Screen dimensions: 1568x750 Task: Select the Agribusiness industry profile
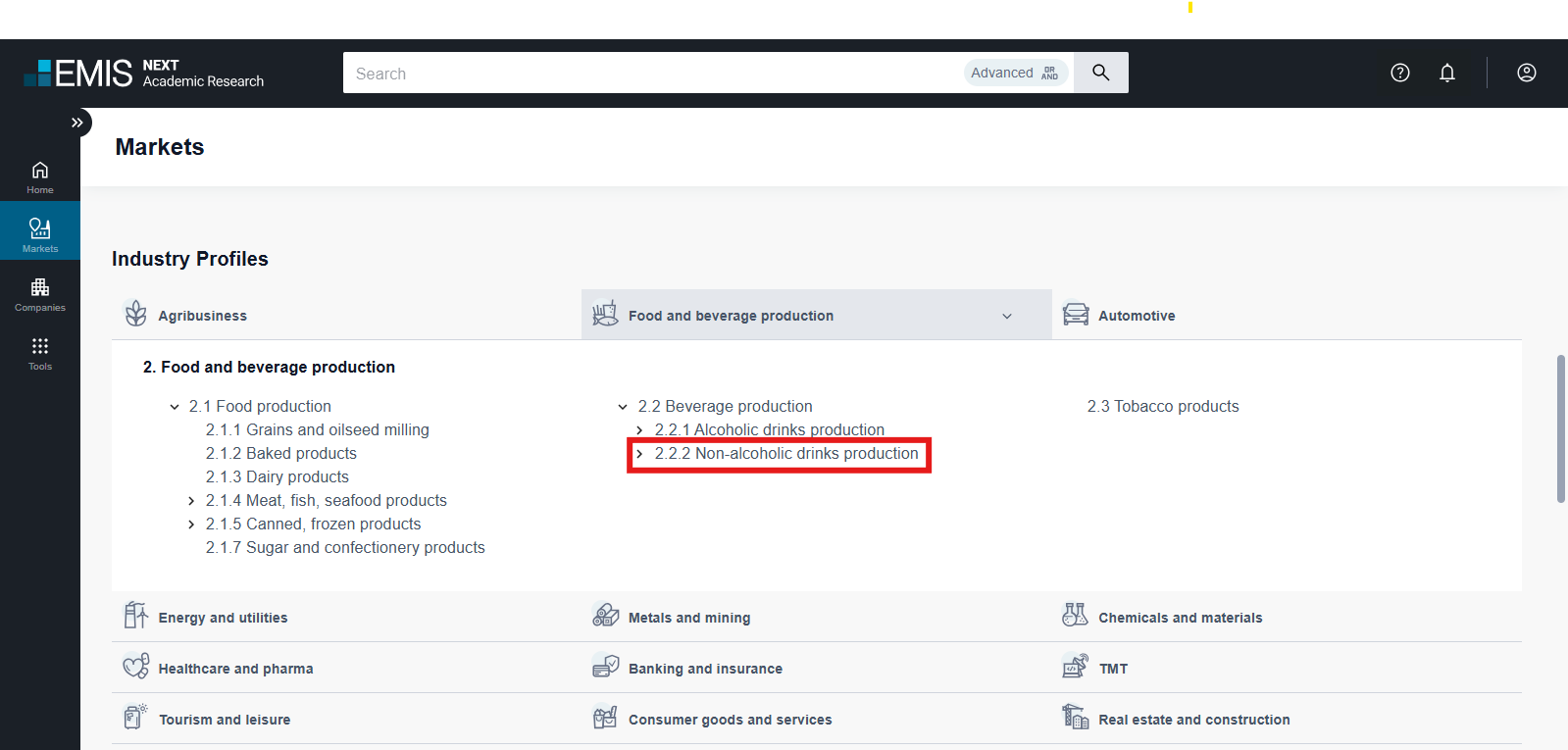(202, 316)
